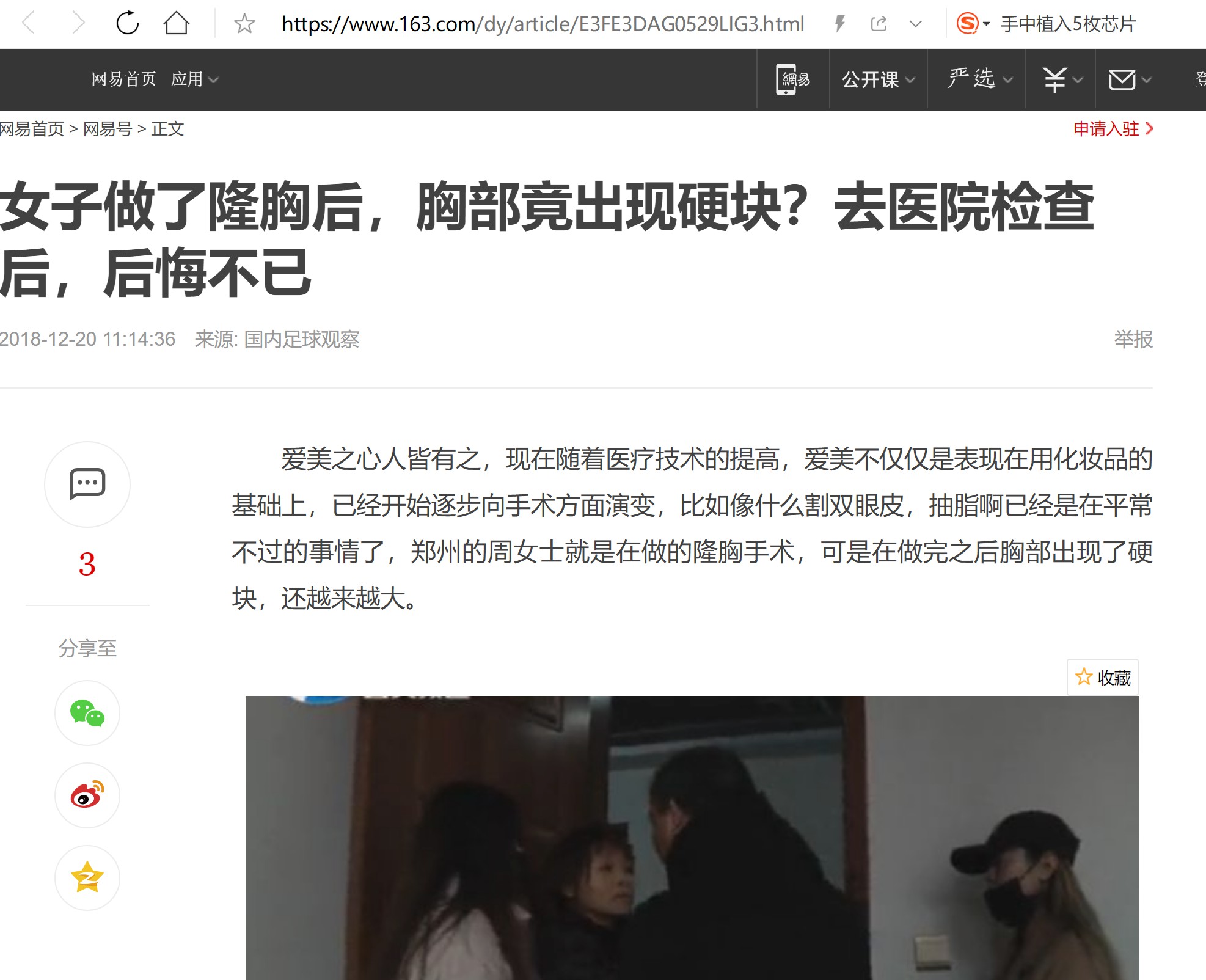1206x980 pixels.
Task: Go to browser home page icon
Action: point(176,23)
